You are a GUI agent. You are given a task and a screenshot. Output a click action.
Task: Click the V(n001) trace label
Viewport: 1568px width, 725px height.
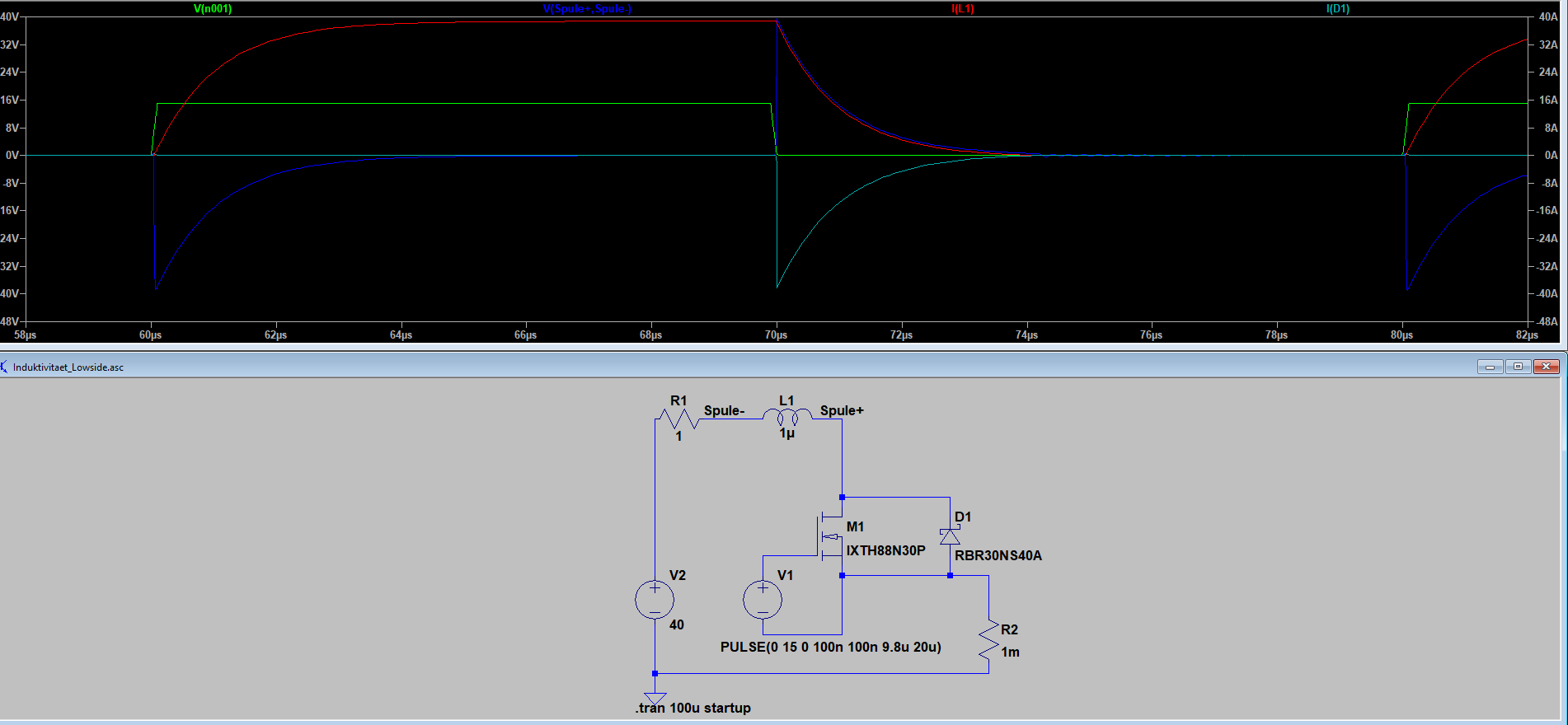point(213,9)
